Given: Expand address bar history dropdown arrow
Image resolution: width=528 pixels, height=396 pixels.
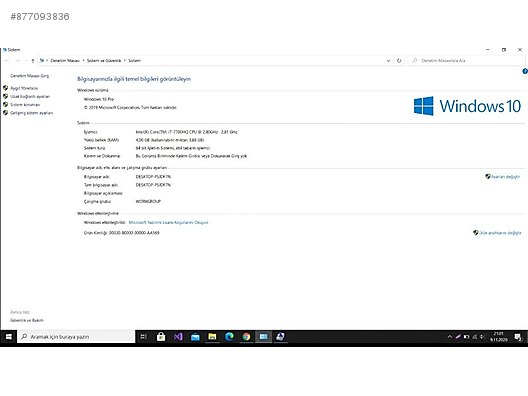Looking at the screenshot, I should (388, 61).
